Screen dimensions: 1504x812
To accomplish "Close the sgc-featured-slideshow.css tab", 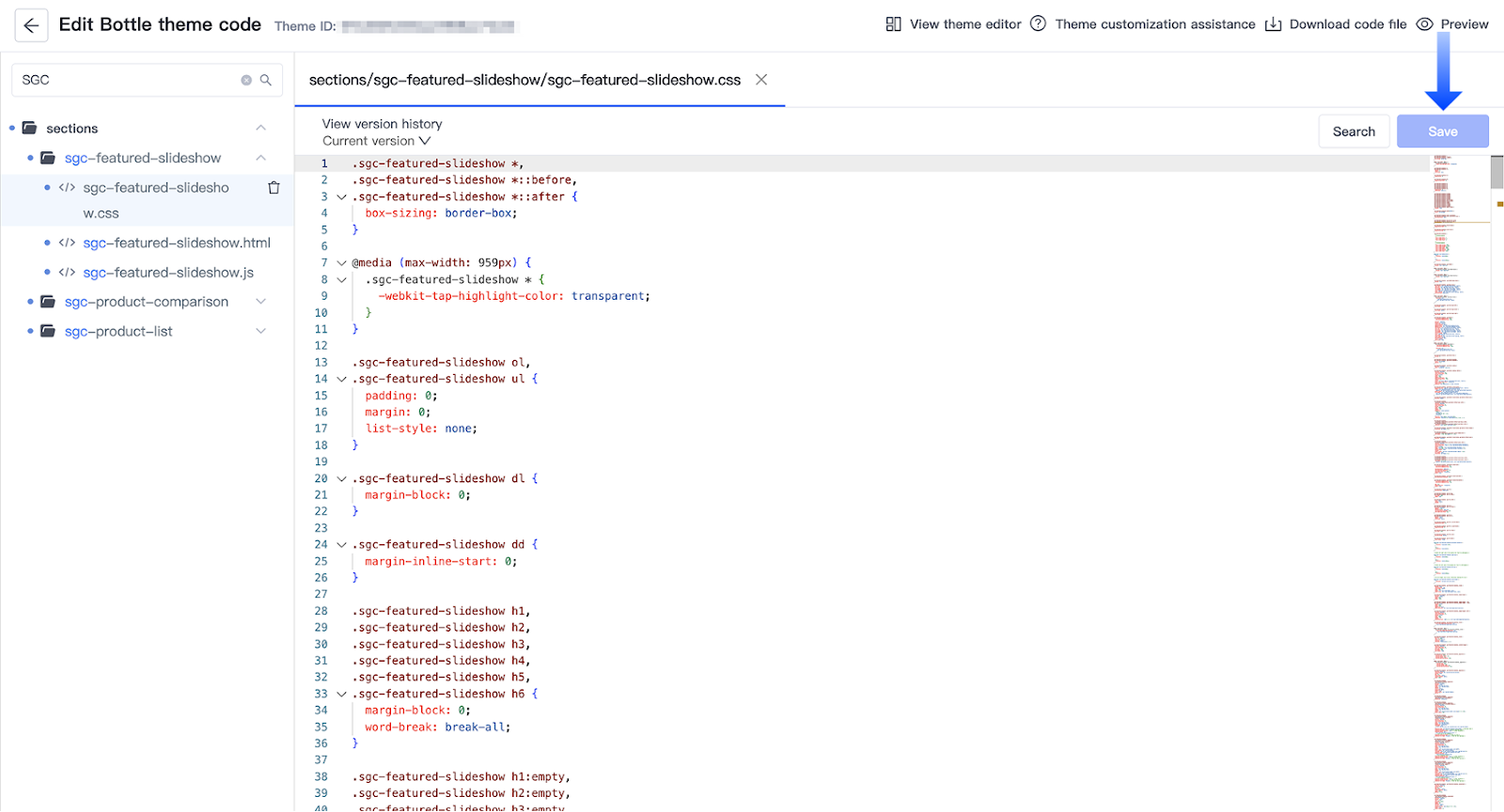I will point(761,80).
